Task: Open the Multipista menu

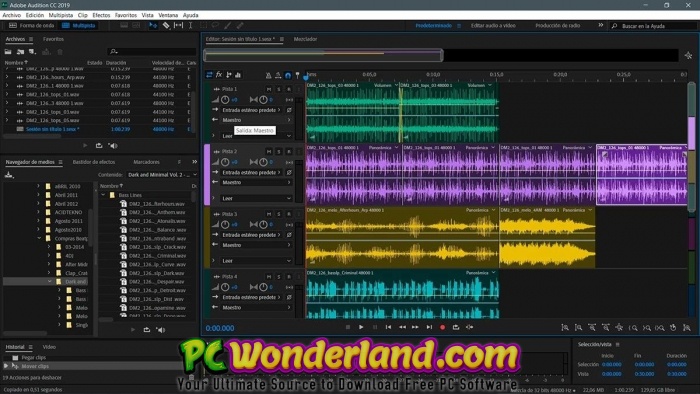Action: coord(61,15)
